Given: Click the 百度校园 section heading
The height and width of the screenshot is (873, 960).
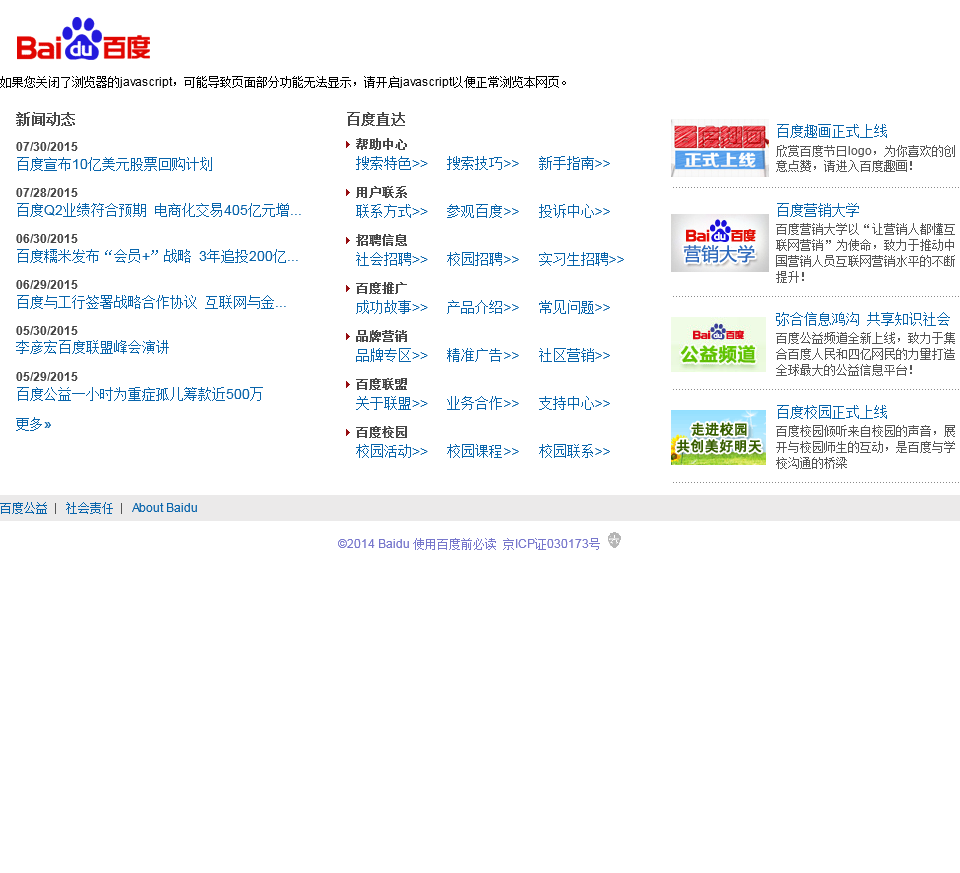Looking at the screenshot, I should pyautogui.click(x=381, y=432).
